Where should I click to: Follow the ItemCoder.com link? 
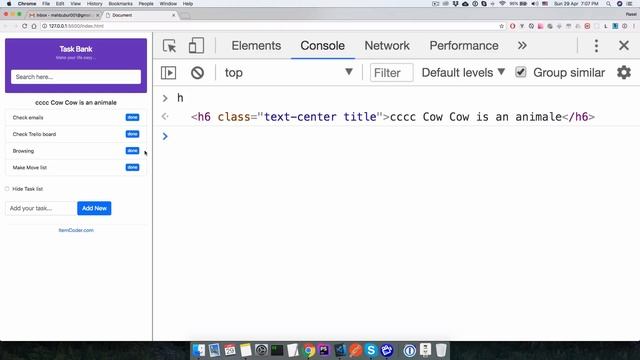tap(76, 230)
